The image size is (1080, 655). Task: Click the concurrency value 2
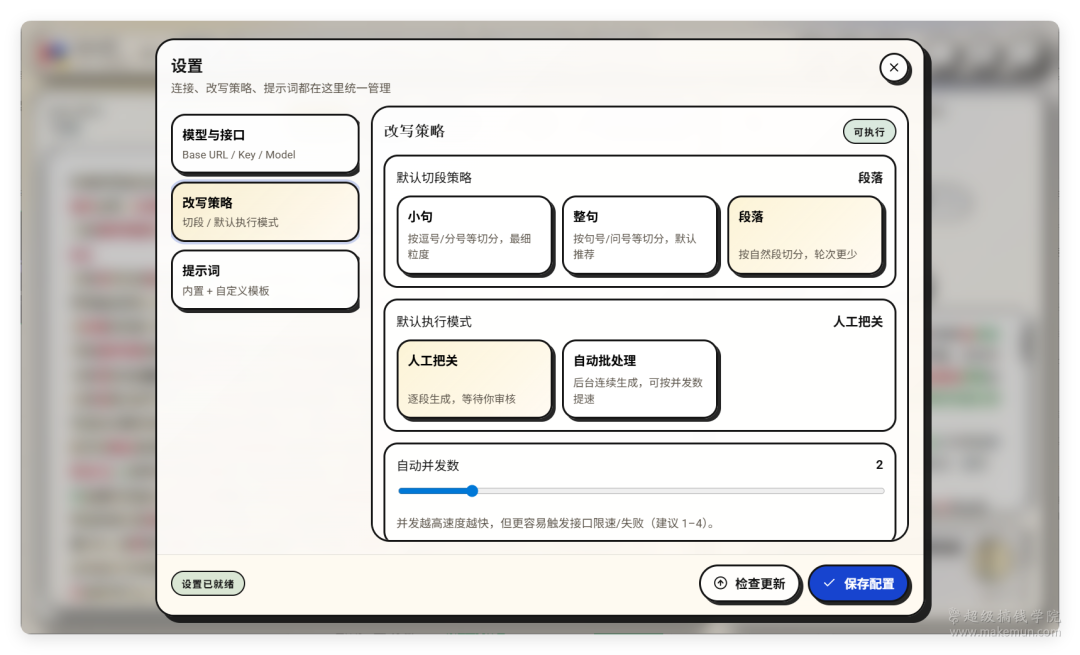pyautogui.click(x=879, y=465)
